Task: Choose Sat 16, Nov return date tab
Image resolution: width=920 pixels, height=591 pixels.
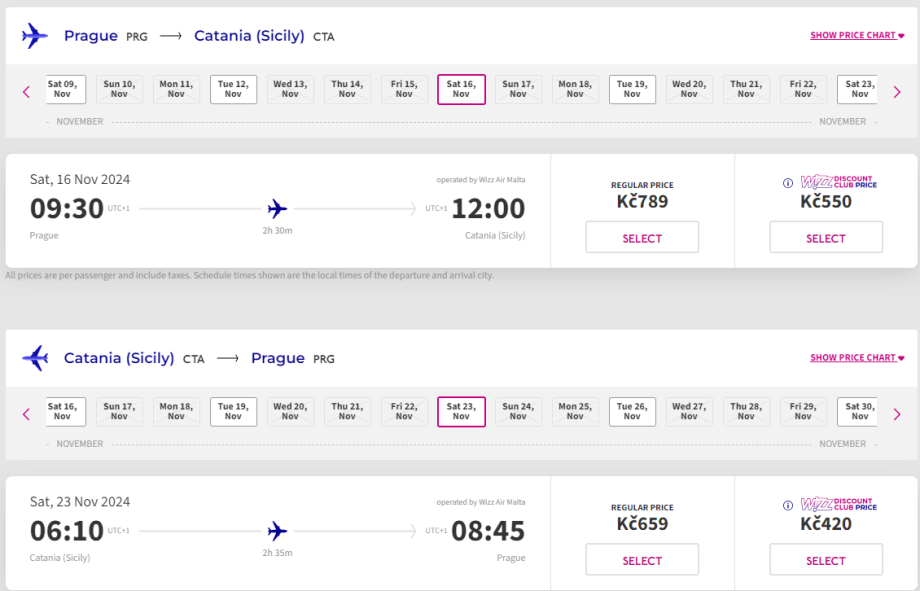Action: click(62, 411)
